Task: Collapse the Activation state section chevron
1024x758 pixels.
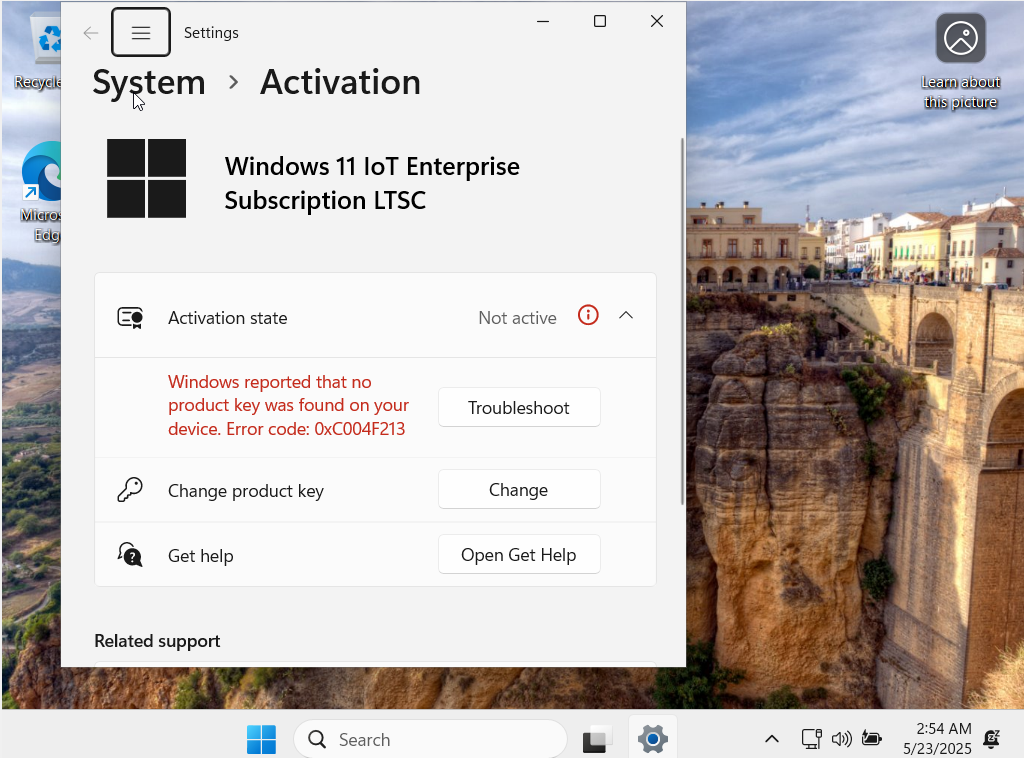Action: pyautogui.click(x=626, y=316)
